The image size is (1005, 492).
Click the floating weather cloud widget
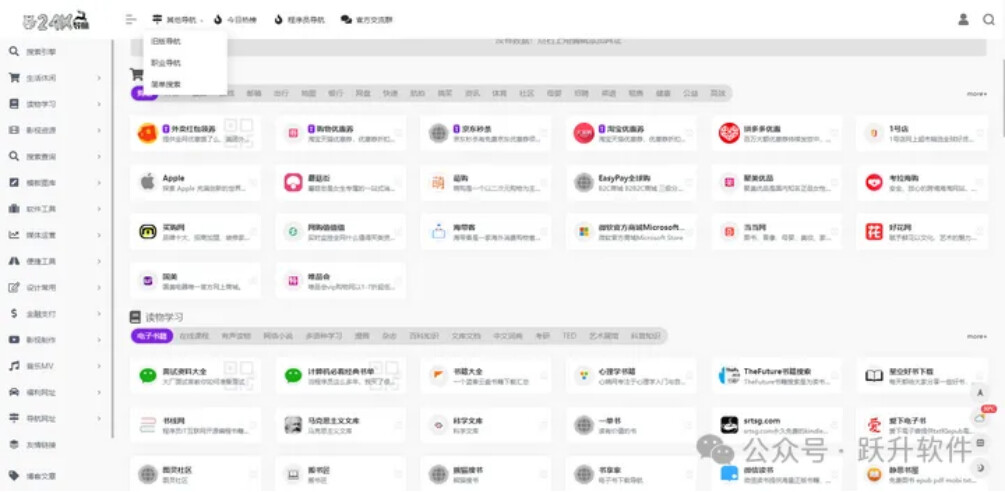pyautogui.click(x=980, y=418)
